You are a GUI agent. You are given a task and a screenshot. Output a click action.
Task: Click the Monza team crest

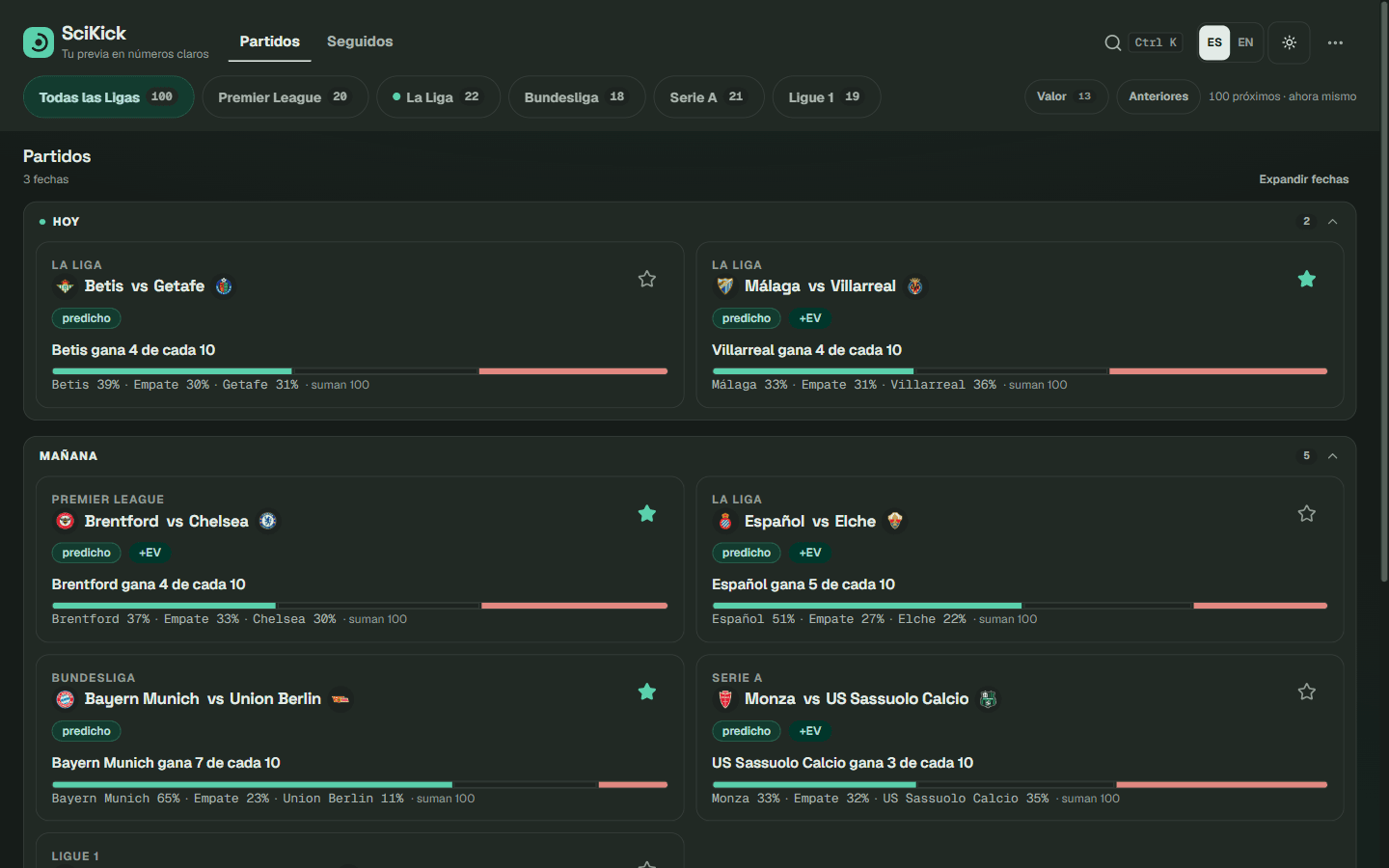(x=725, y=699)
